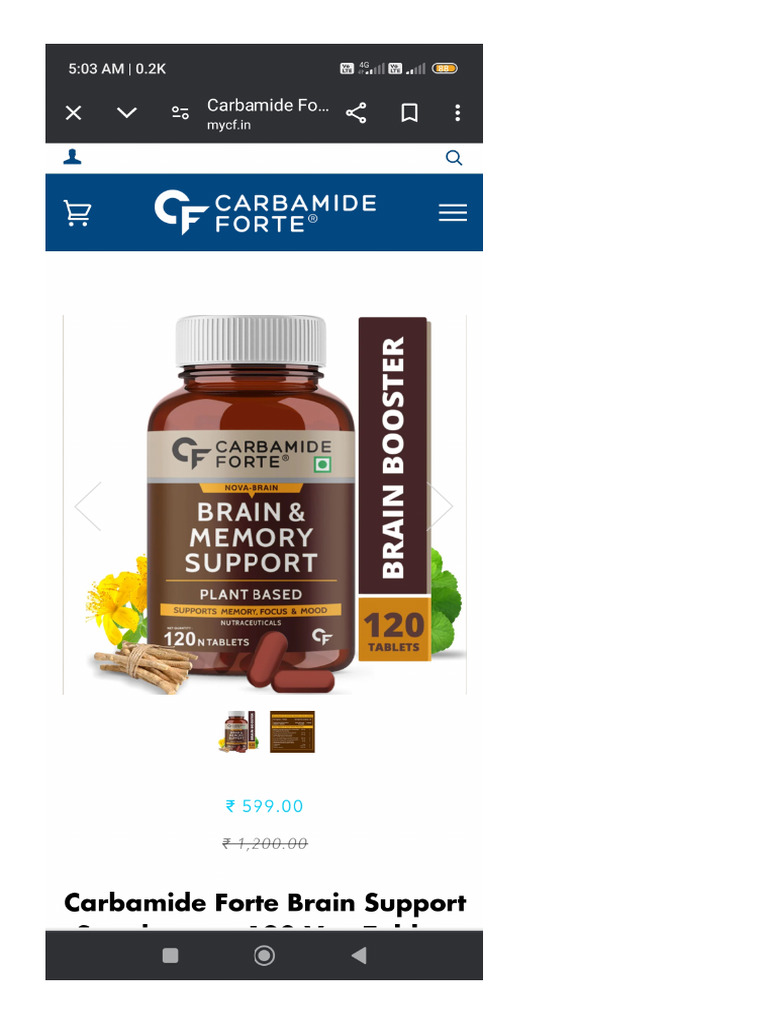The image size is (768, 1024).
Task: Tap Android back triangle button
Action: point(359,955)
